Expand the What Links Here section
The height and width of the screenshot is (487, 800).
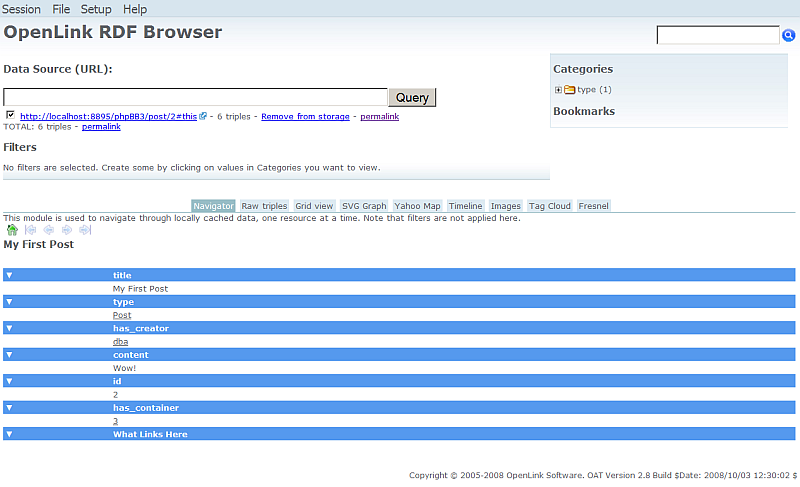pyautogui.click(x=9, y=434)
